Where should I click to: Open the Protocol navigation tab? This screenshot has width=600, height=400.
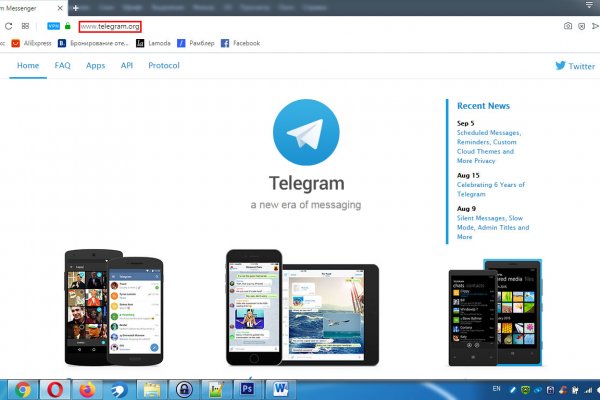pyautogui.click(x=164, y=66)
